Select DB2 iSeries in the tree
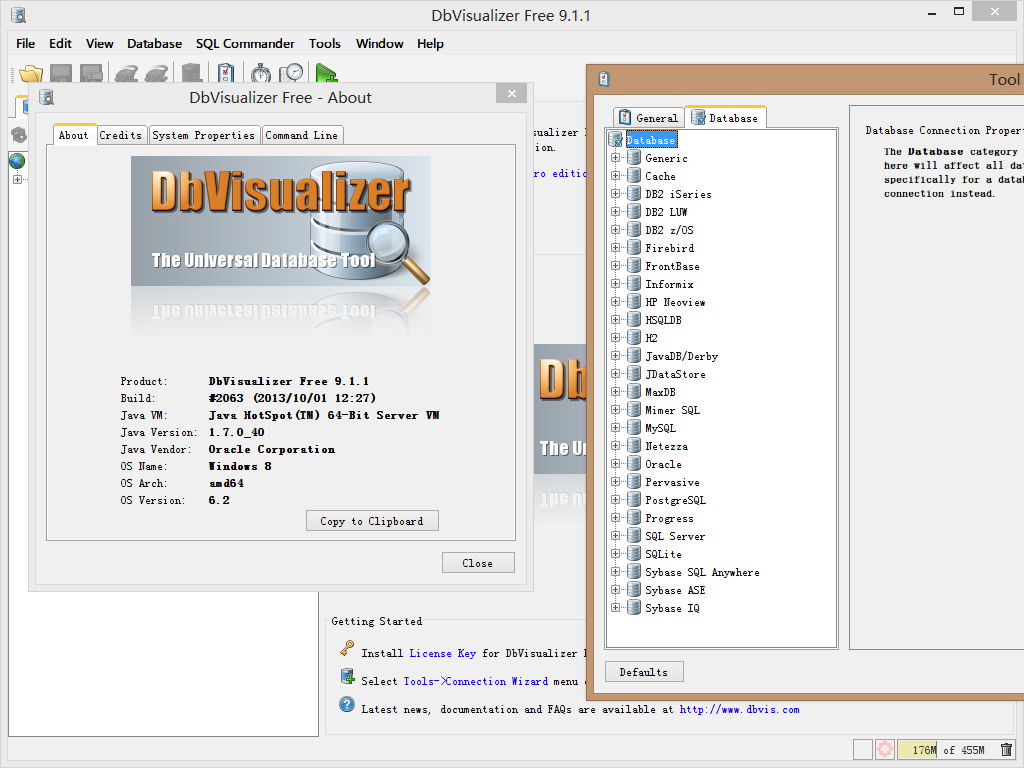The width and height of the screenshot is (1024, 768). click(679, 194)
